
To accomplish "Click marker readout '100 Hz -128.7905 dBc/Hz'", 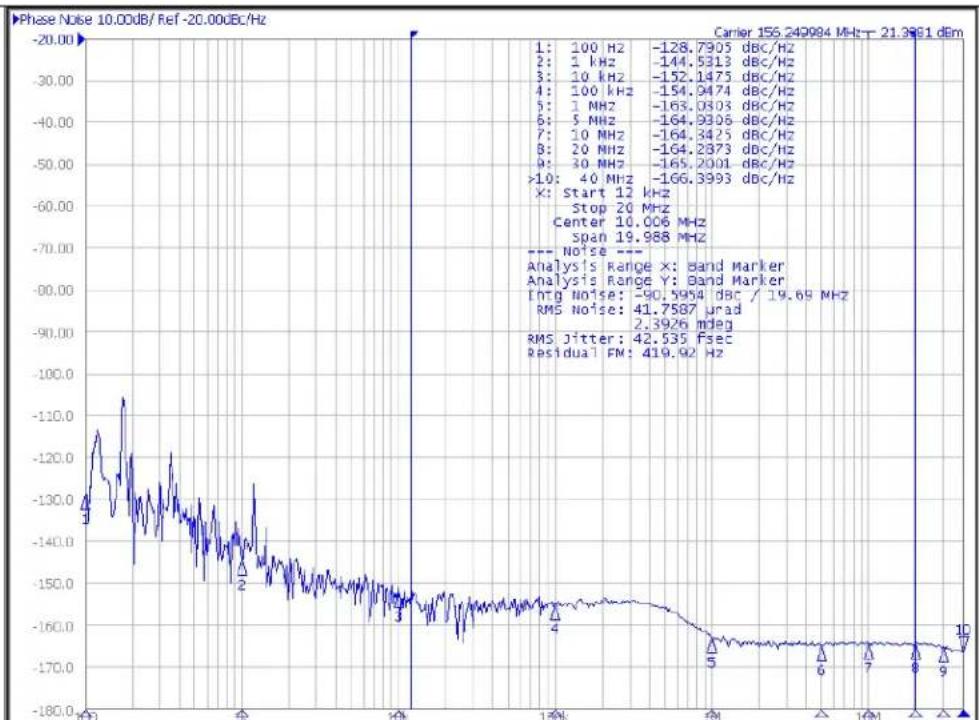I will 664,47.
